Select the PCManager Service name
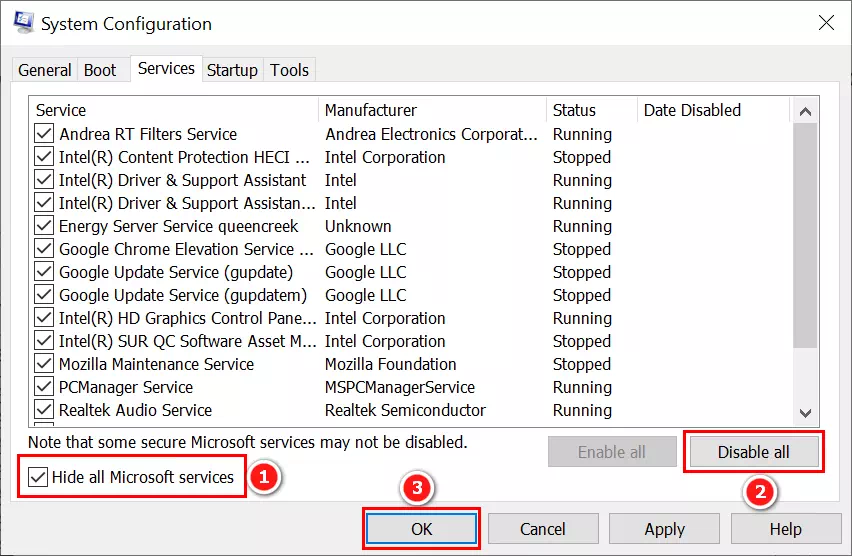The width and height of the screenshot is (852, 556). (126, 387)
